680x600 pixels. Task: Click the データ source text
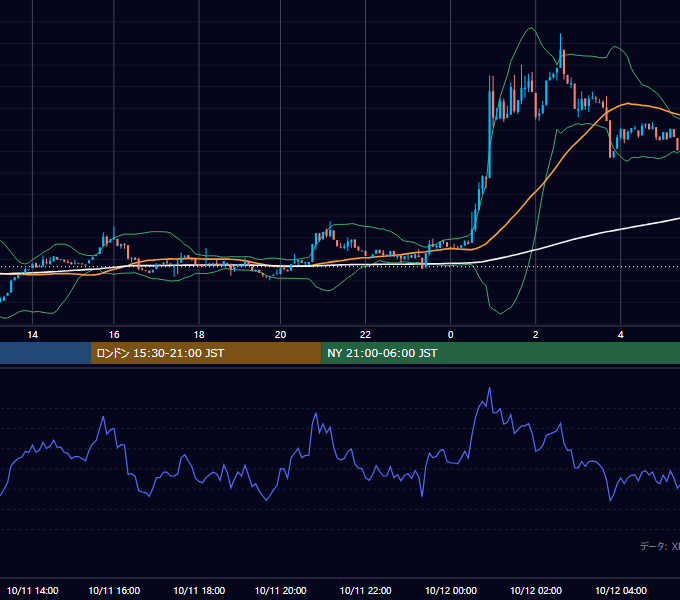coord(660,546)
